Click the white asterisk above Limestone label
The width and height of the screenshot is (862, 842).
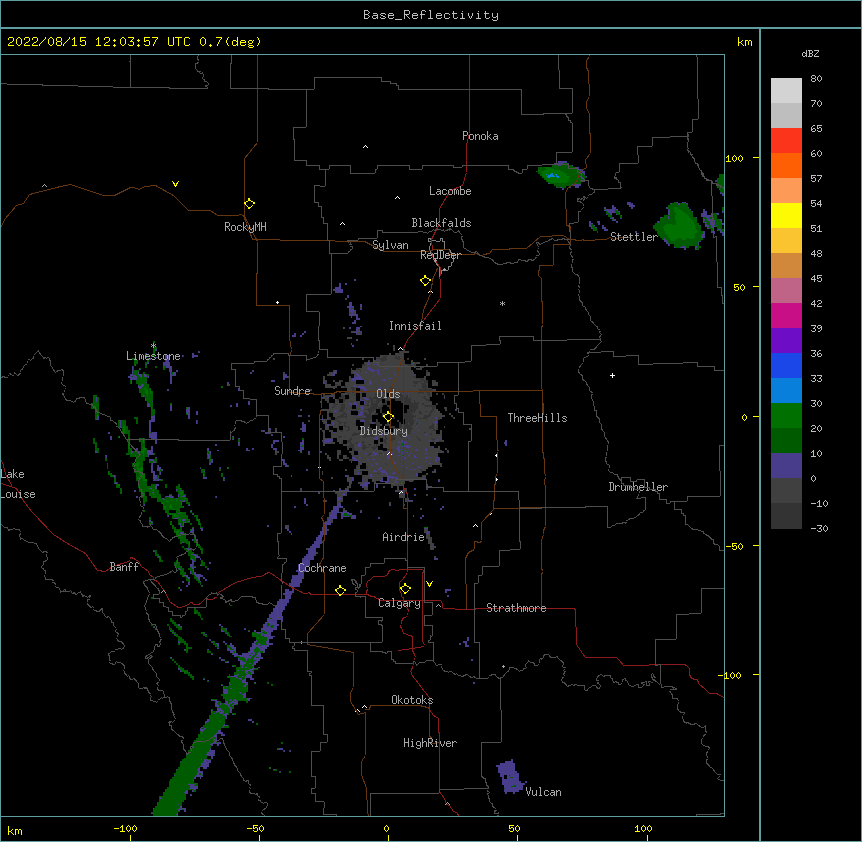point(153,345)
